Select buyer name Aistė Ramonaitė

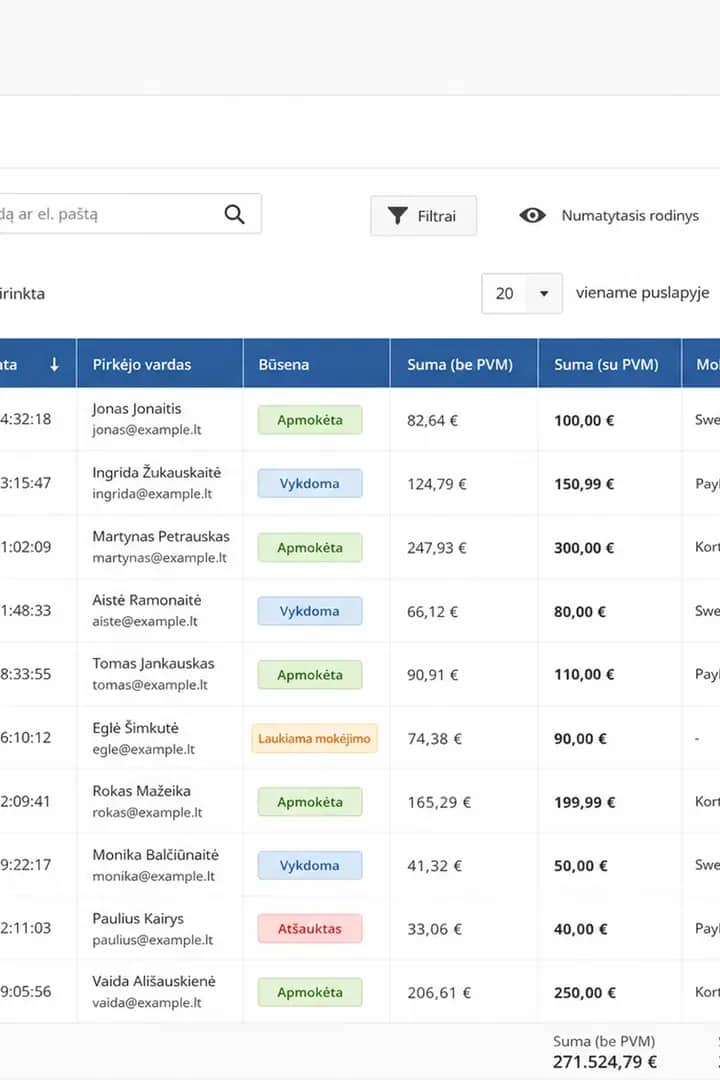[147, 600]
